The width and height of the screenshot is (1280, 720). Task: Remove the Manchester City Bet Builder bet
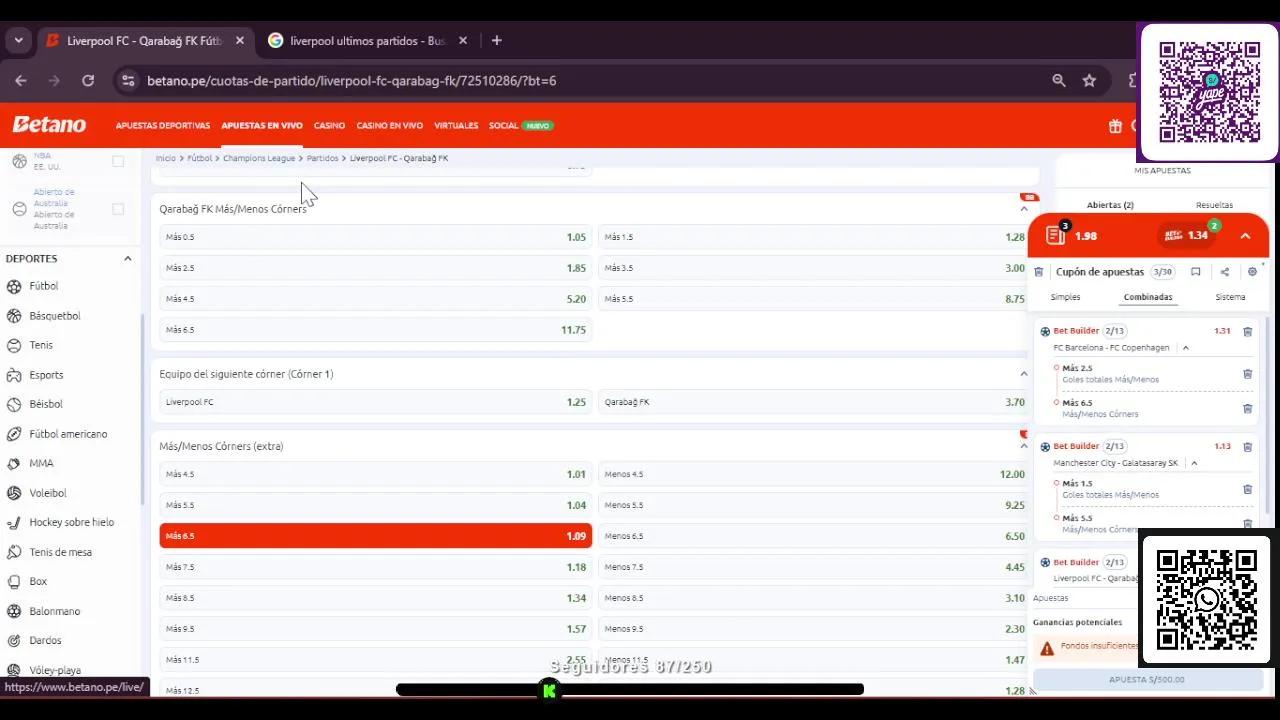(1247, 447)
